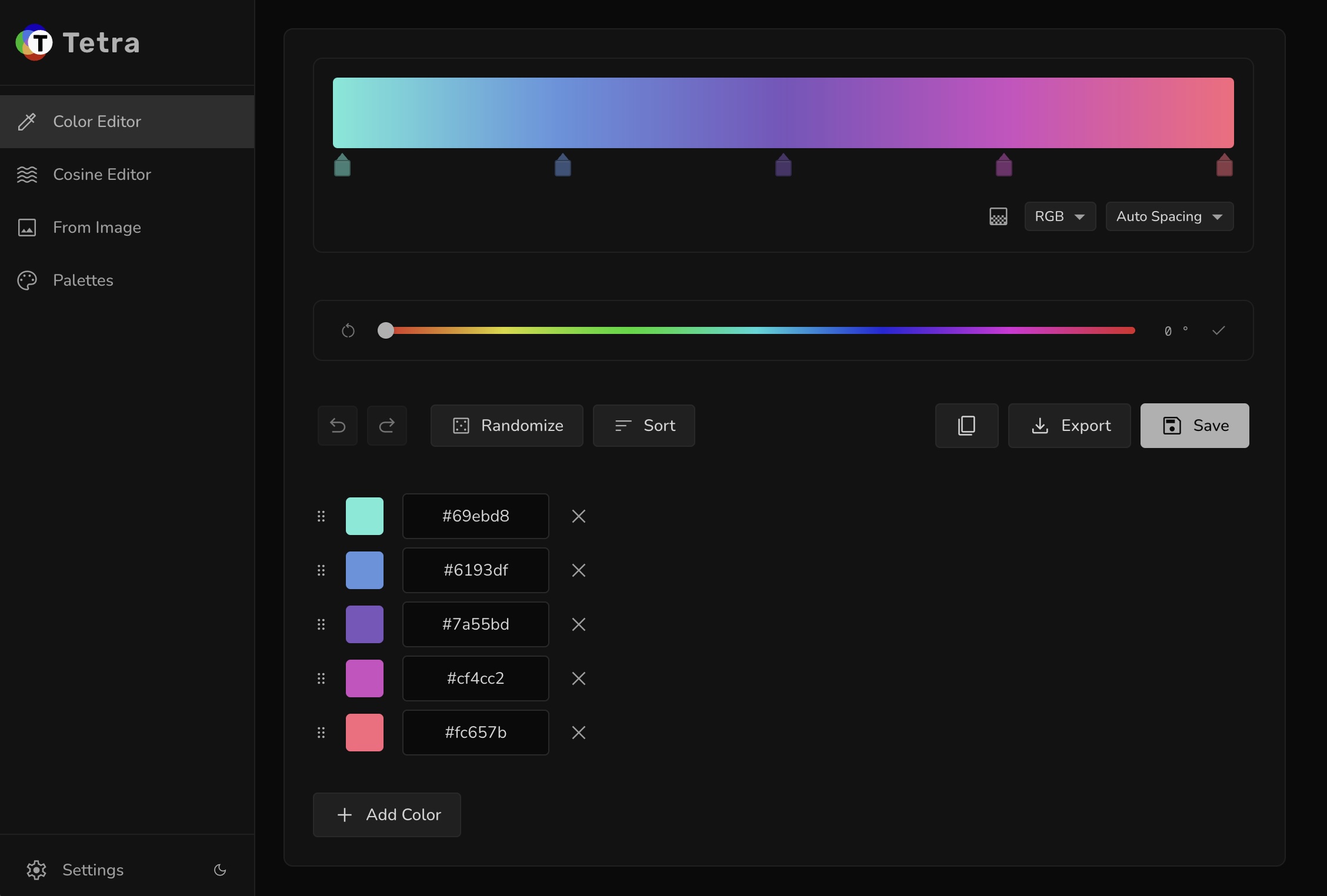This screenshot has height=896, width=1327.
Task: Remove the #cf4cc2 color
Action: [x=579, y=678]
